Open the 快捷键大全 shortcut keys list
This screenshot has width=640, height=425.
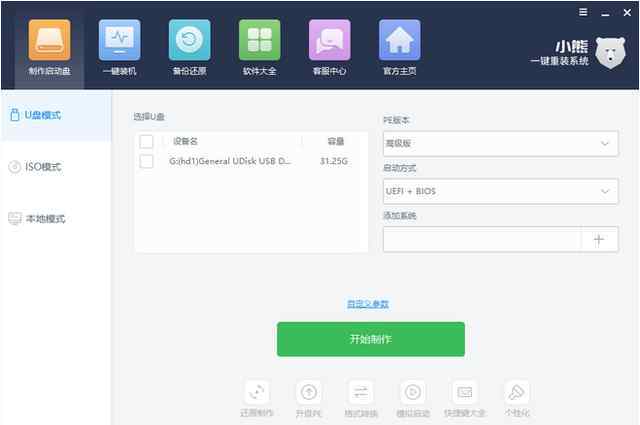464,399
